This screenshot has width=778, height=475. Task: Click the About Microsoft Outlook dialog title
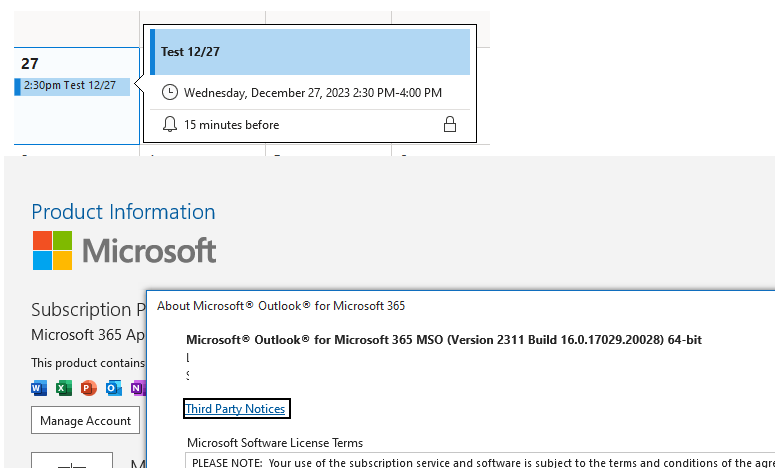pos(281,306)
